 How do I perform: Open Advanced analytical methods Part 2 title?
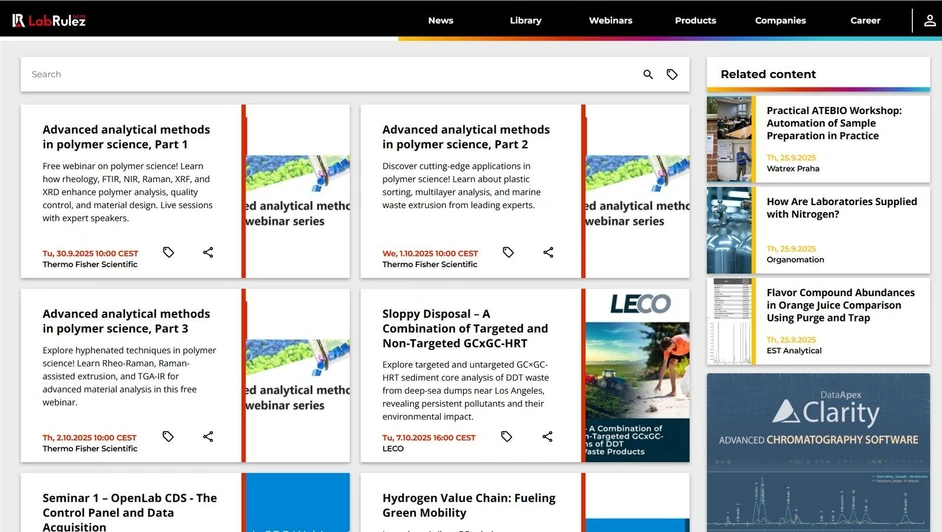pyautogui.click(x=466, y=137)
